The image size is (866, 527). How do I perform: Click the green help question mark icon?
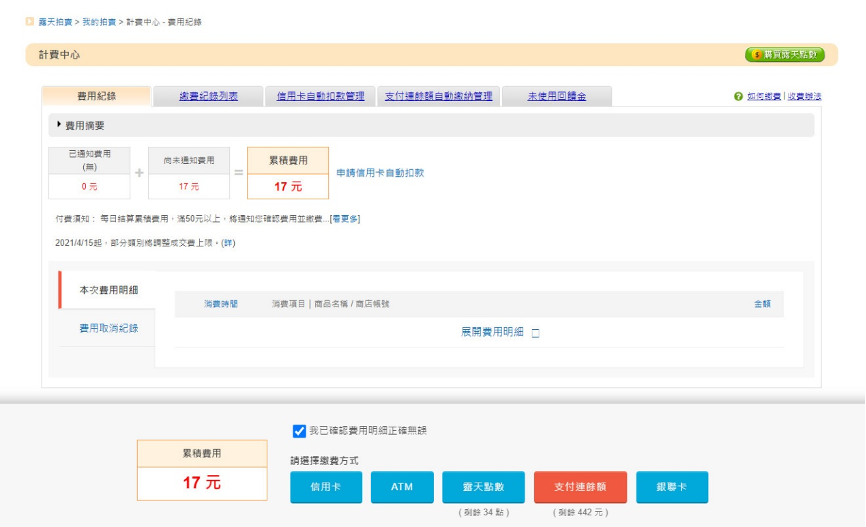pos(738,97)
